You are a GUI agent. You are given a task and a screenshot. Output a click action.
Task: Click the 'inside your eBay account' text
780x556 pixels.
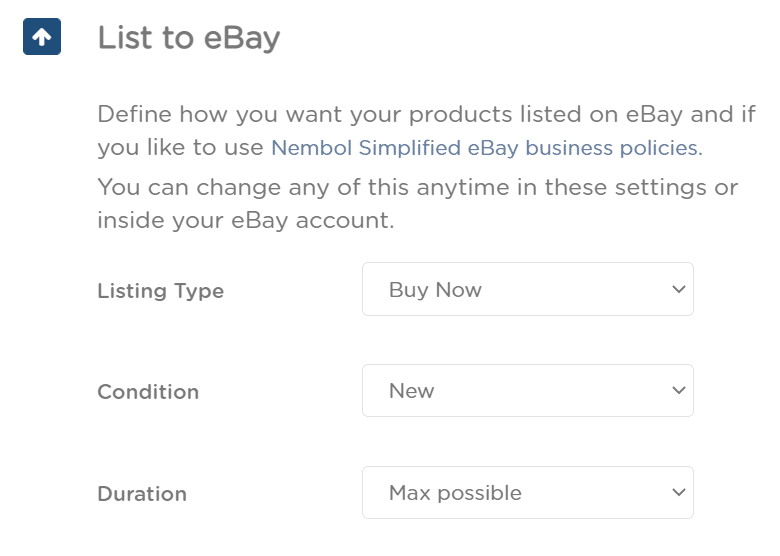click(x=246, y=221)
